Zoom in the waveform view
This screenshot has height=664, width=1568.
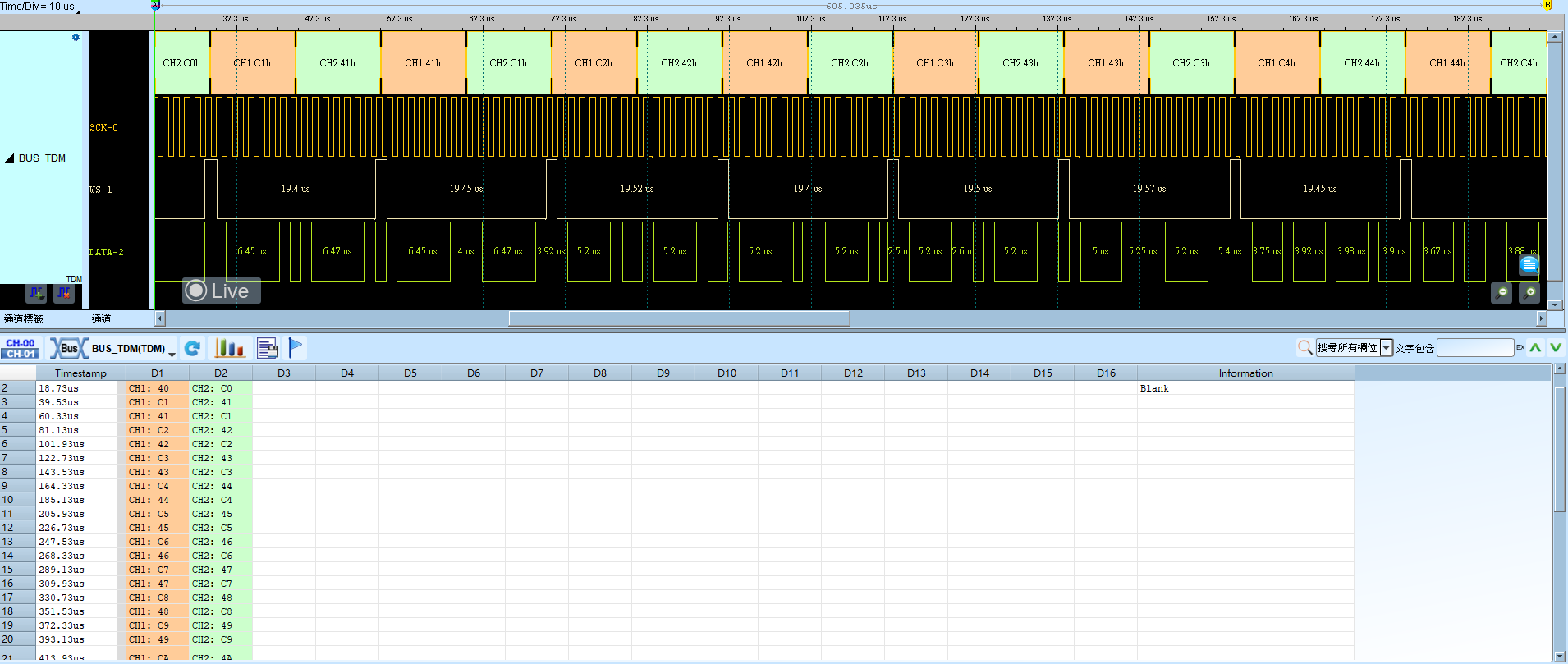pyautogui.click(x=1529, y=293)
